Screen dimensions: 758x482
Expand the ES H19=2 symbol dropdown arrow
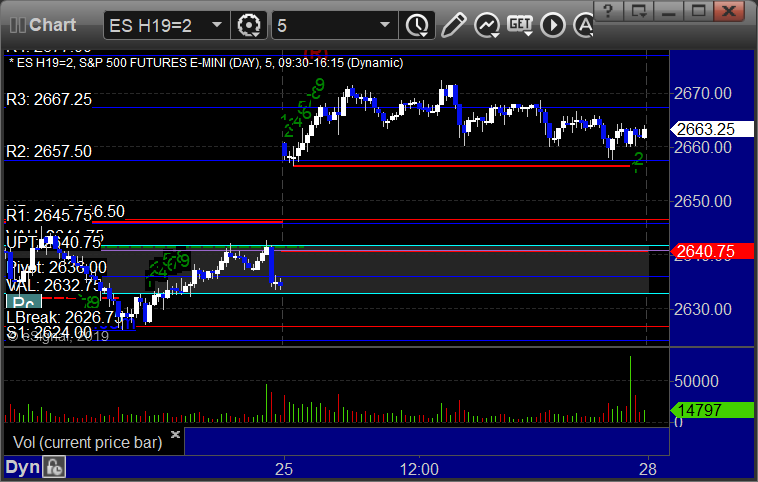tap(217, 25)
